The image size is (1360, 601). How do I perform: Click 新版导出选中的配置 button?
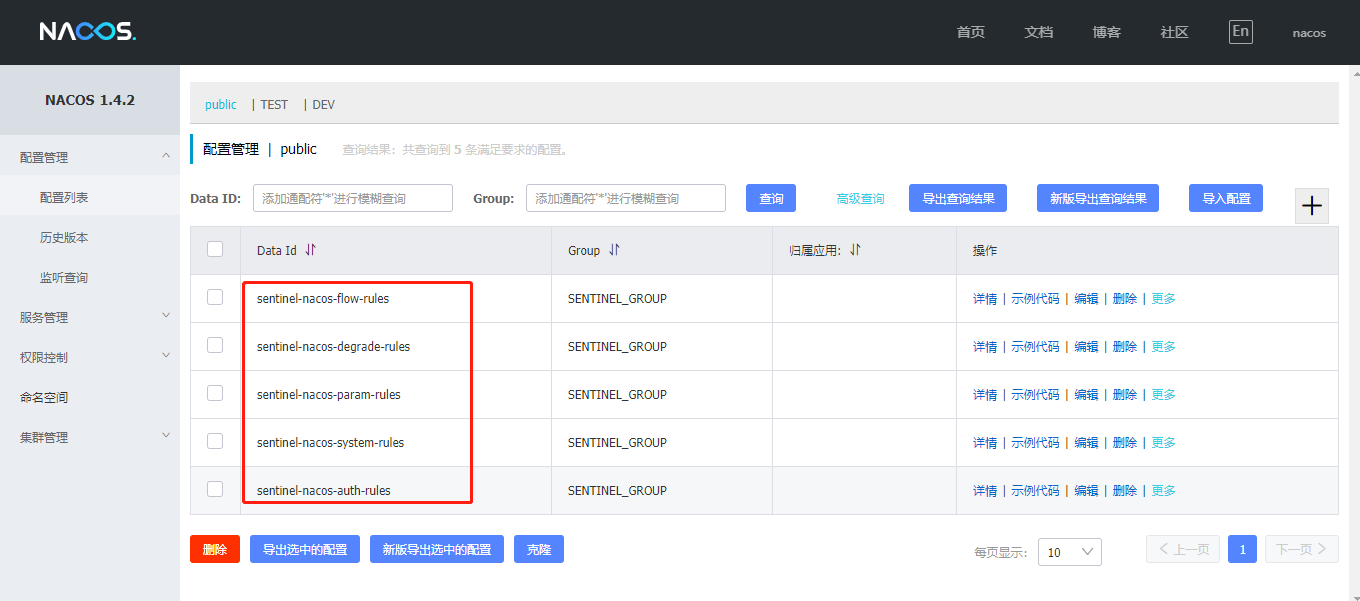click(437, 549)
